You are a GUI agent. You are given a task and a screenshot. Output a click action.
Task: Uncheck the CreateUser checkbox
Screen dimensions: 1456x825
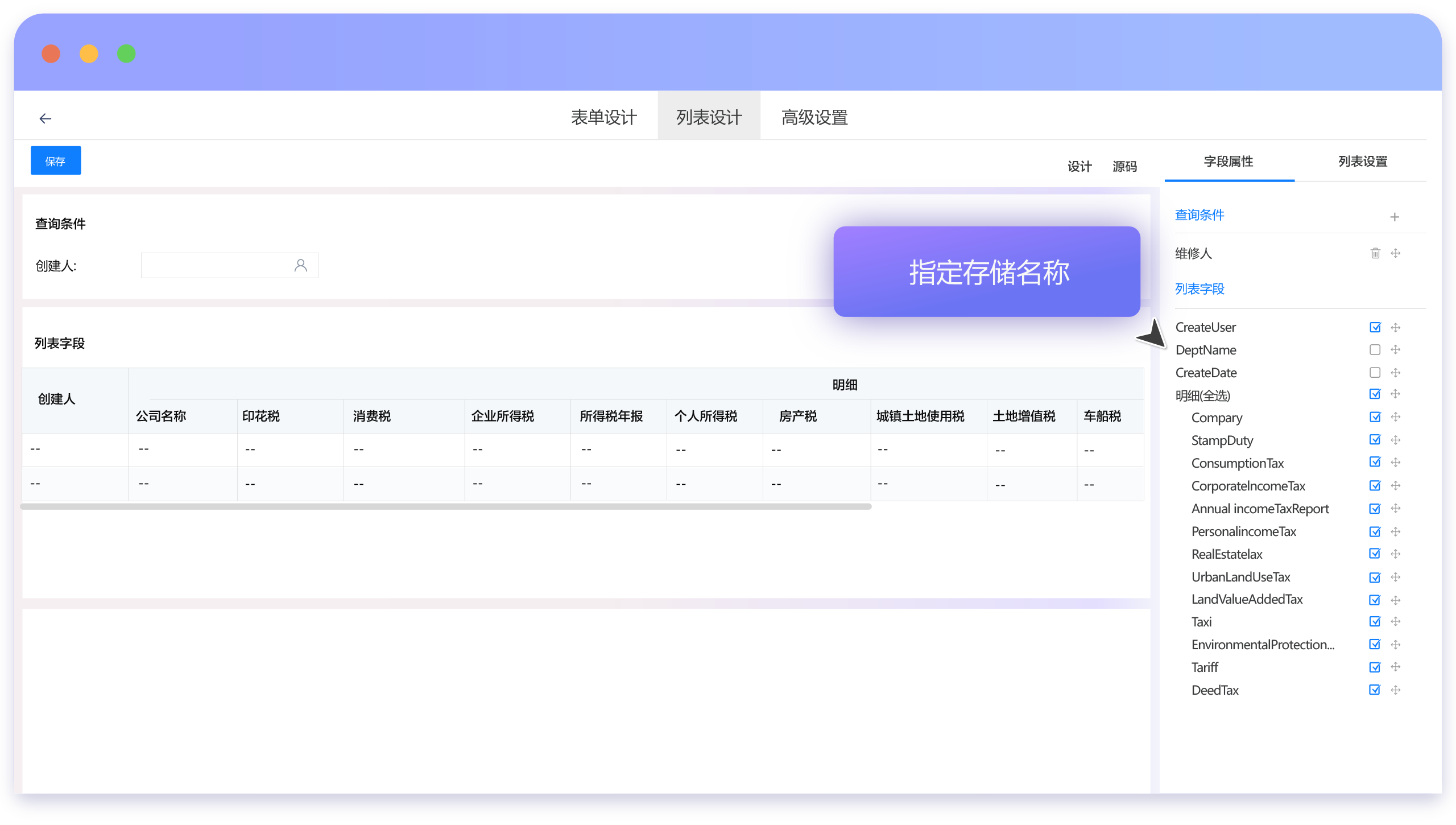(1375, 327)
